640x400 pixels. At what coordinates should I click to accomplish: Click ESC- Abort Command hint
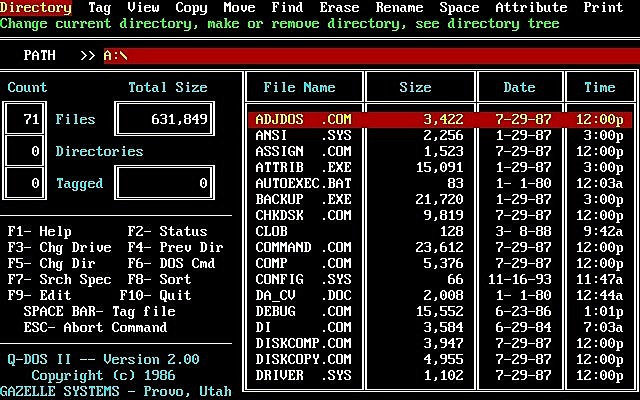coord(96,327)
